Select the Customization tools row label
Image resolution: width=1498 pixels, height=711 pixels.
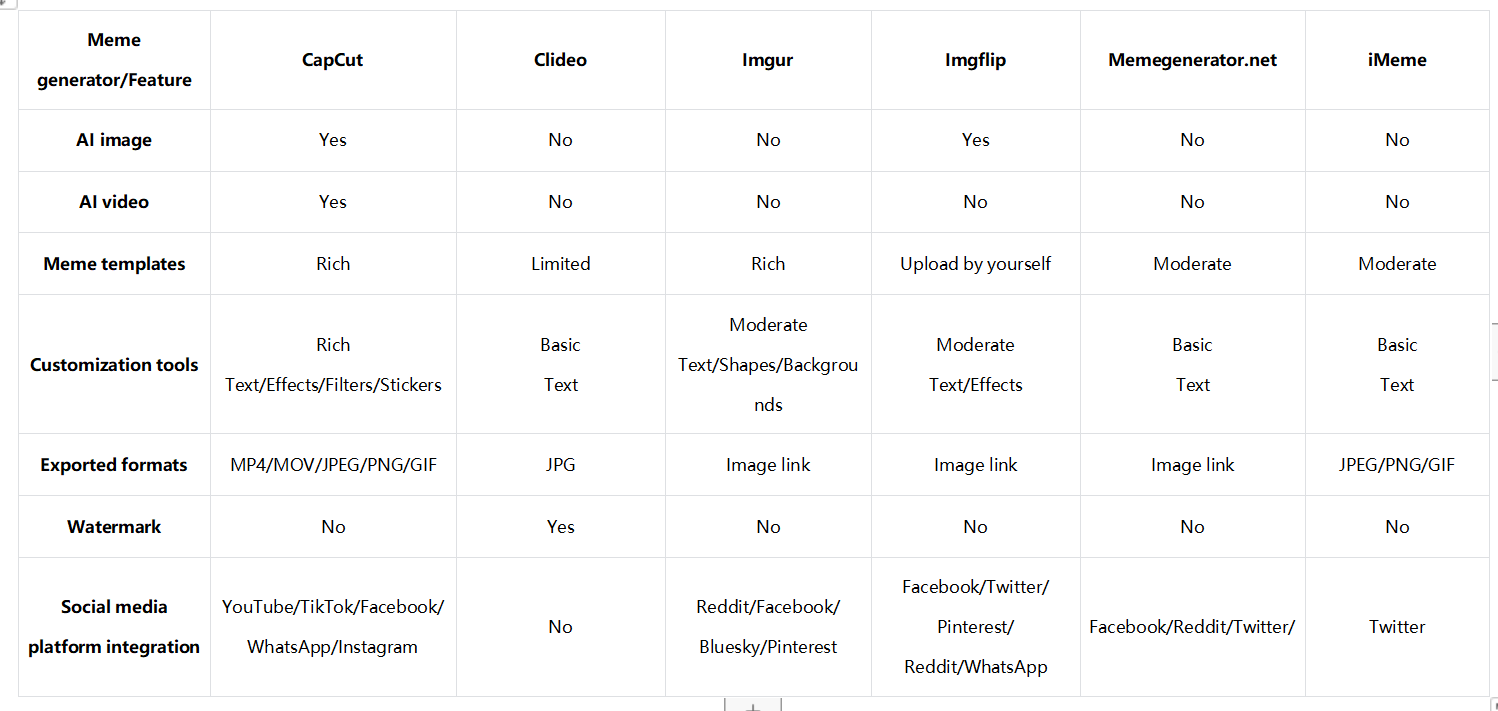(114, 365)
